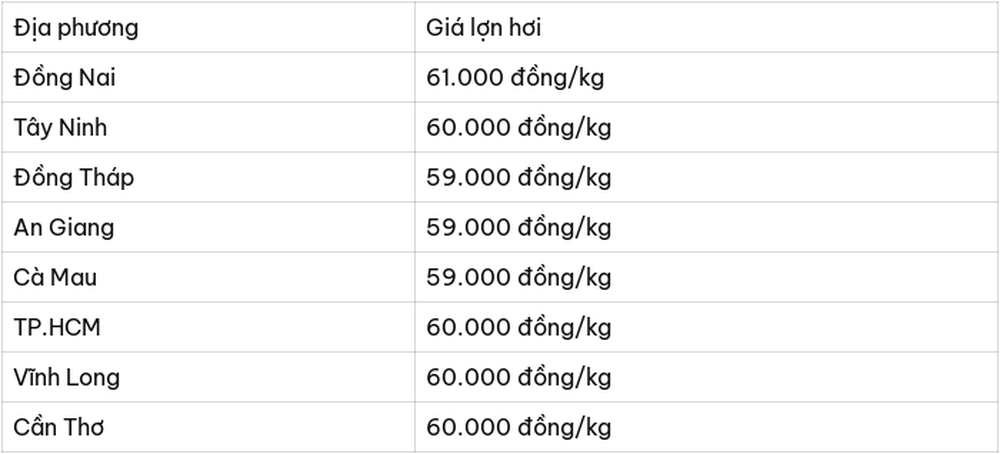Click the 'Địa phương' column header
Viewport: 1000px width, 454px height.
pyautogui.click(x=208, y=27)
